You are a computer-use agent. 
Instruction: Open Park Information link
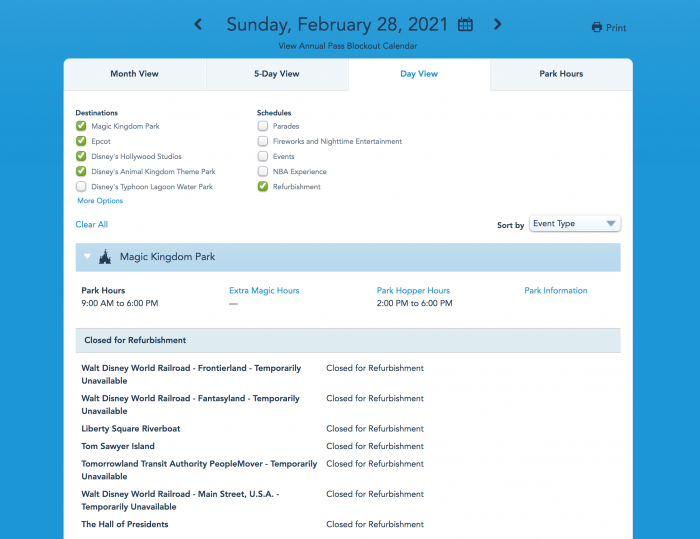(x=556, y=291)
